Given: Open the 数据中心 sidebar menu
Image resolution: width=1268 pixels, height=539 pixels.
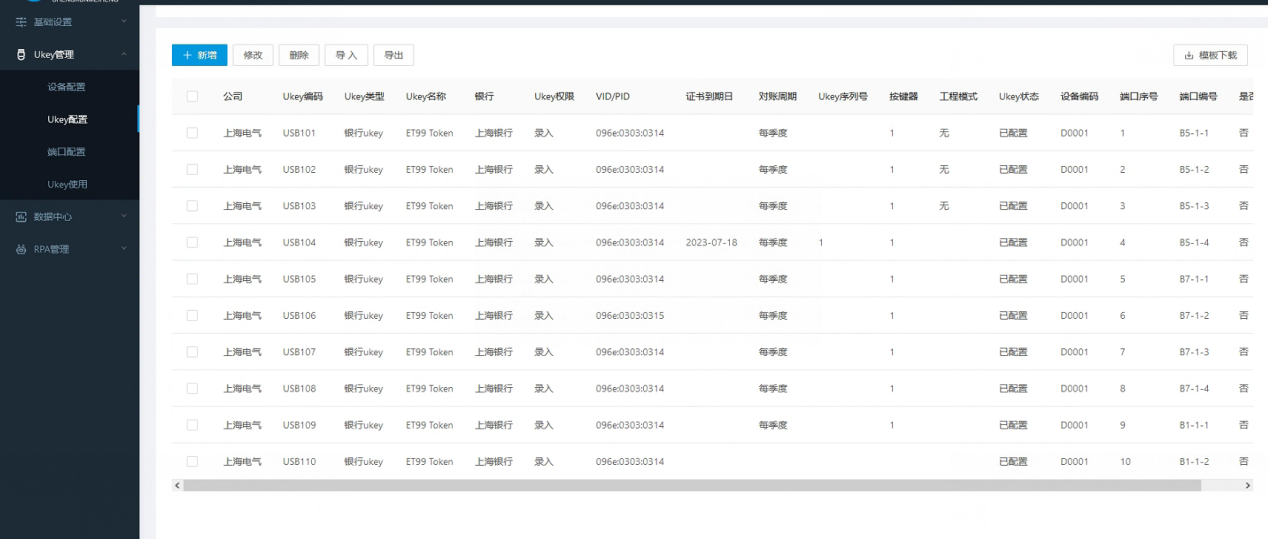Looking at the screenshot, I should (x=69, y=216).
